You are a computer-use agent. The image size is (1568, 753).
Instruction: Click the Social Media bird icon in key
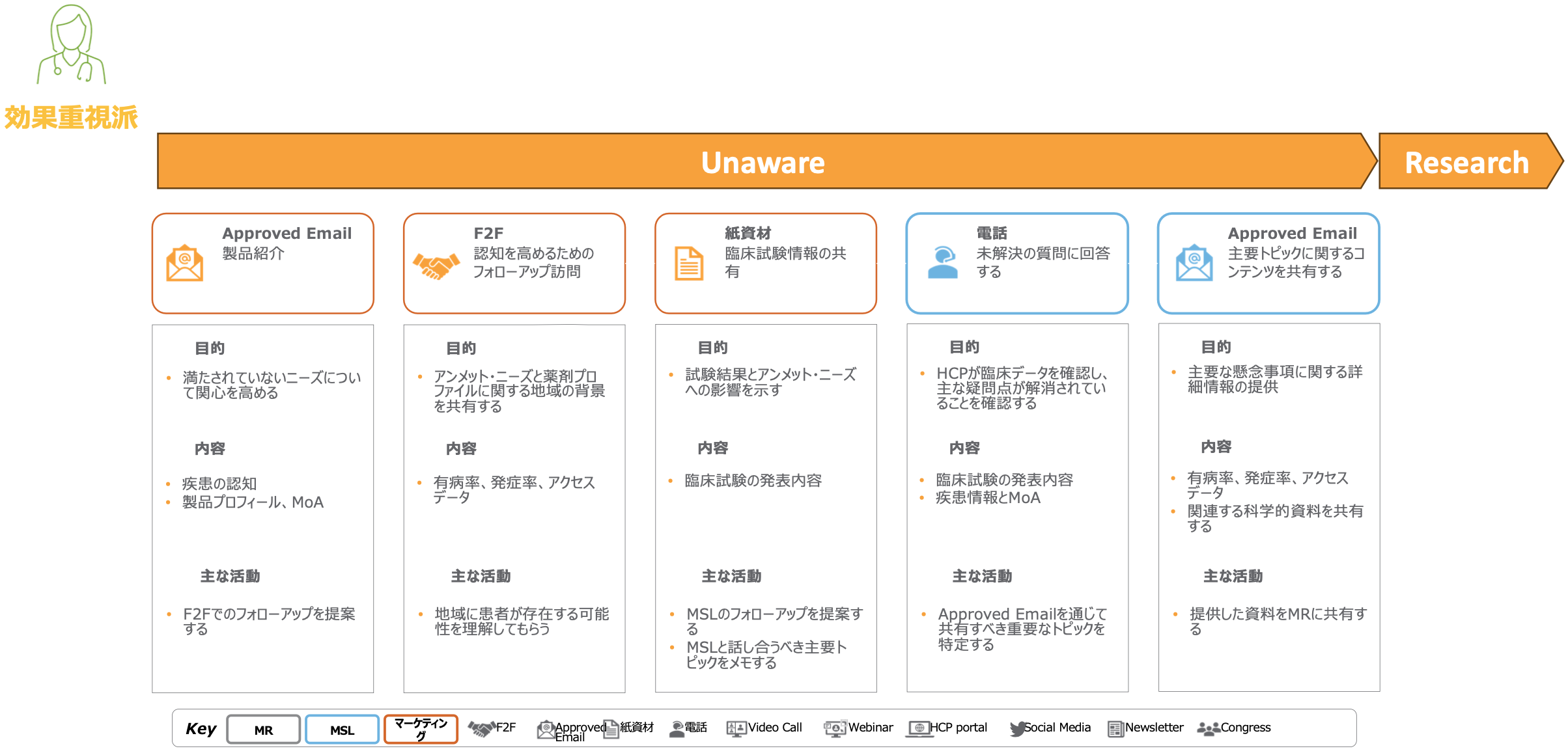1016,729
